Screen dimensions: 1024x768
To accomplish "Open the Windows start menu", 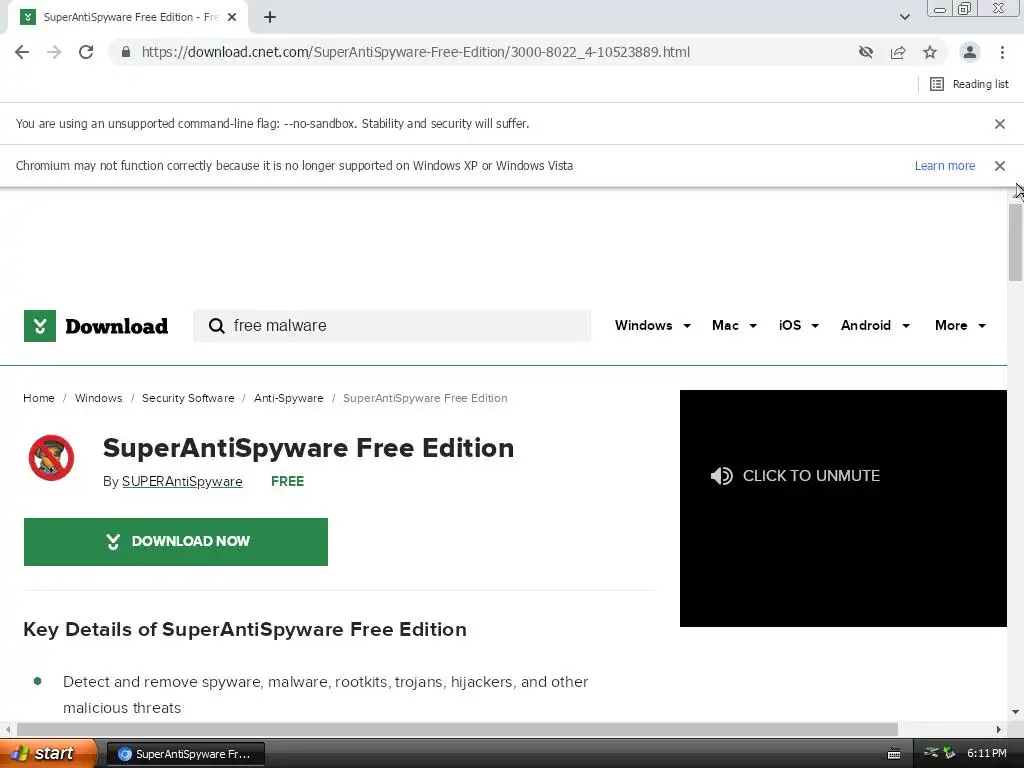I will (x=48, y=754).
